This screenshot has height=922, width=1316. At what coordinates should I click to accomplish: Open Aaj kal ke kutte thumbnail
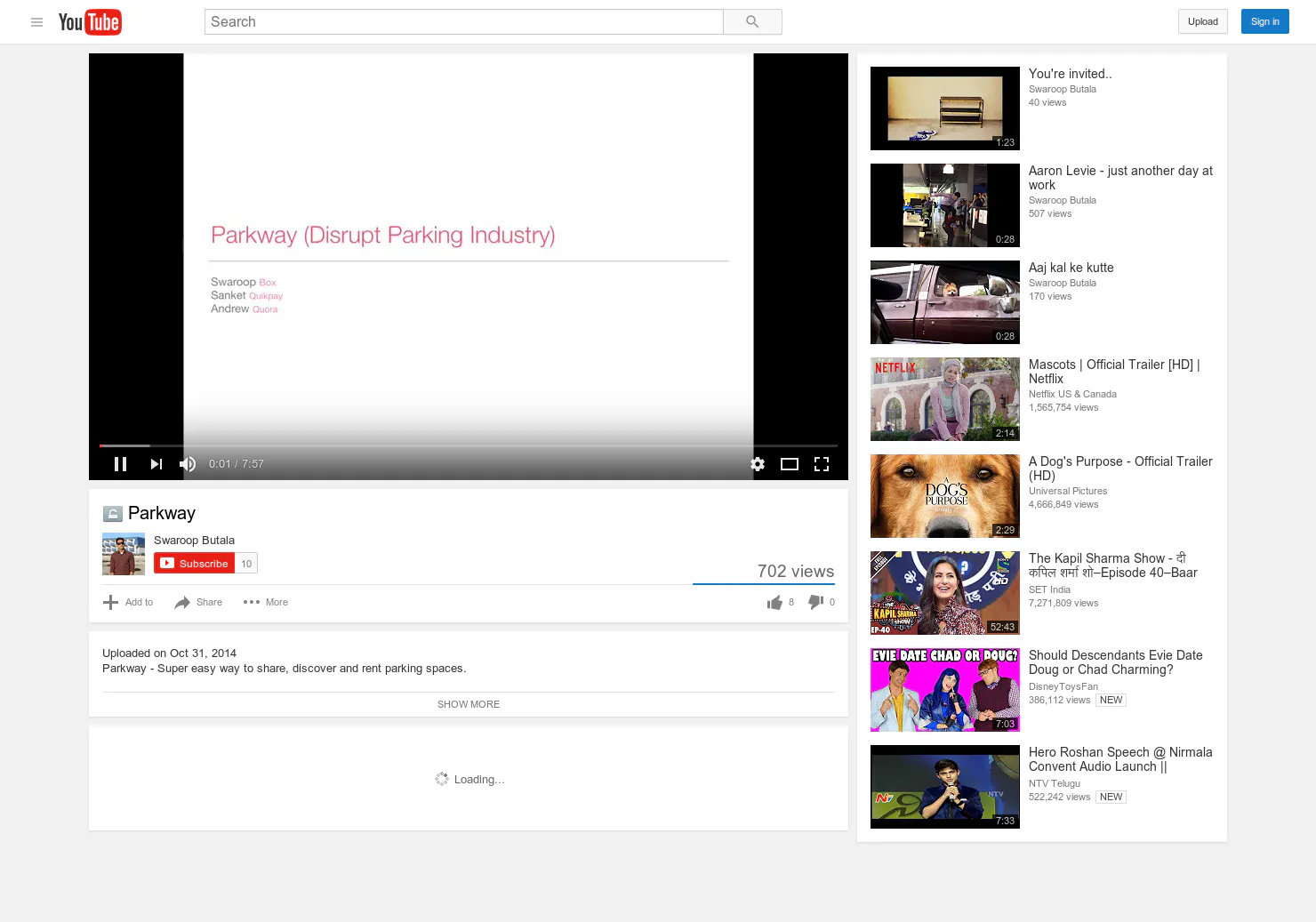point(945,302)
